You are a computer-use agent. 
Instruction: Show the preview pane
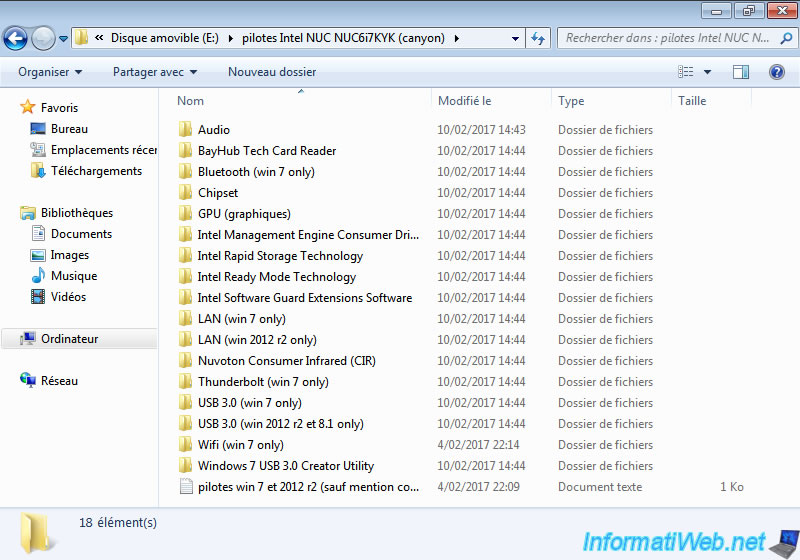click(740, 72)
